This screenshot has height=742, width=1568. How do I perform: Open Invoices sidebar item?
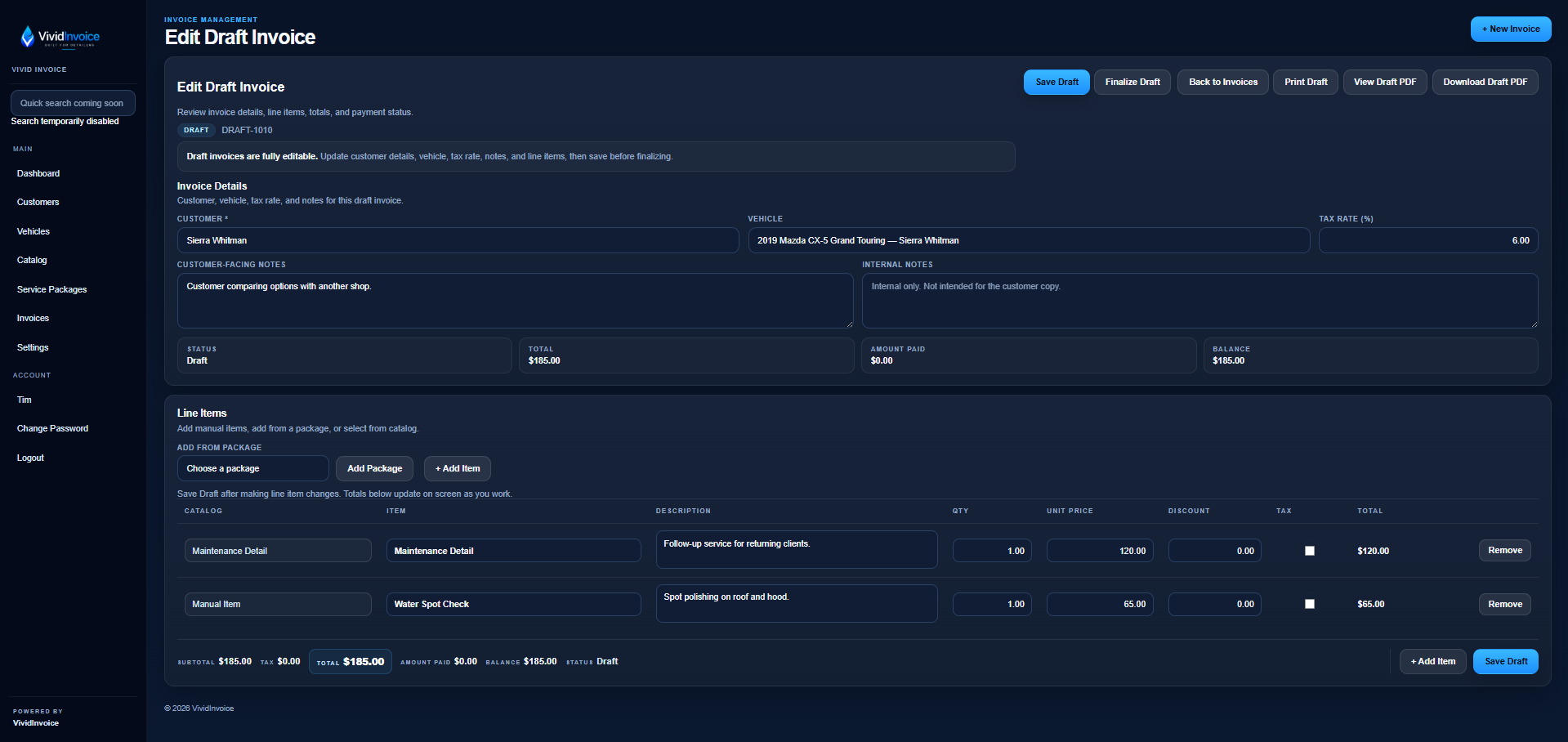(x=33, y=318)
